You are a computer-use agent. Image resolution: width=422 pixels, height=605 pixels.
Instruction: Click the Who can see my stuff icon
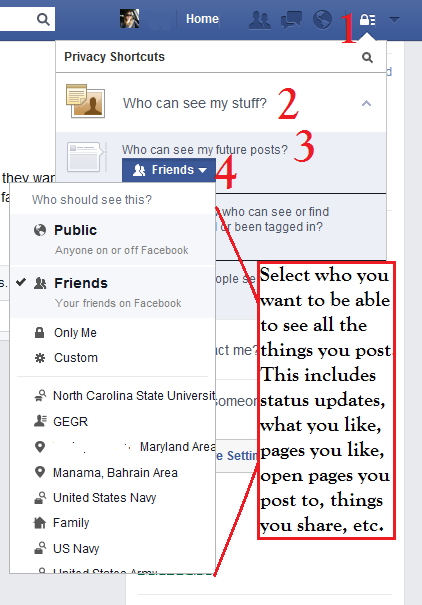pos(85,101)
